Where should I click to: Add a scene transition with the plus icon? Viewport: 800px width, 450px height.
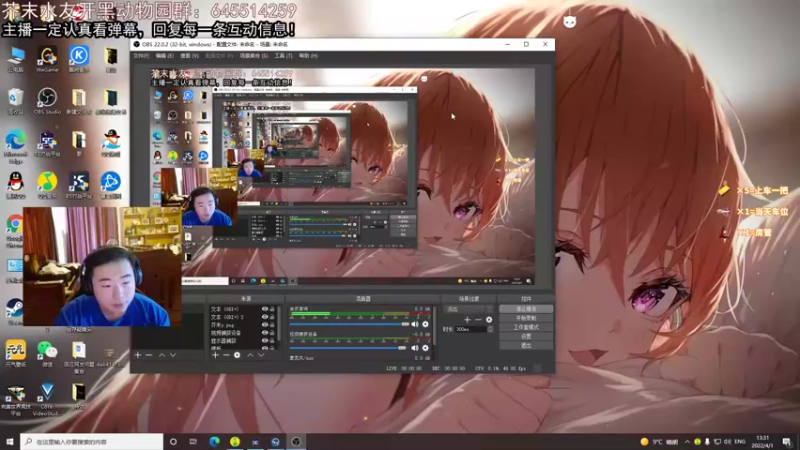click(467, 319)
